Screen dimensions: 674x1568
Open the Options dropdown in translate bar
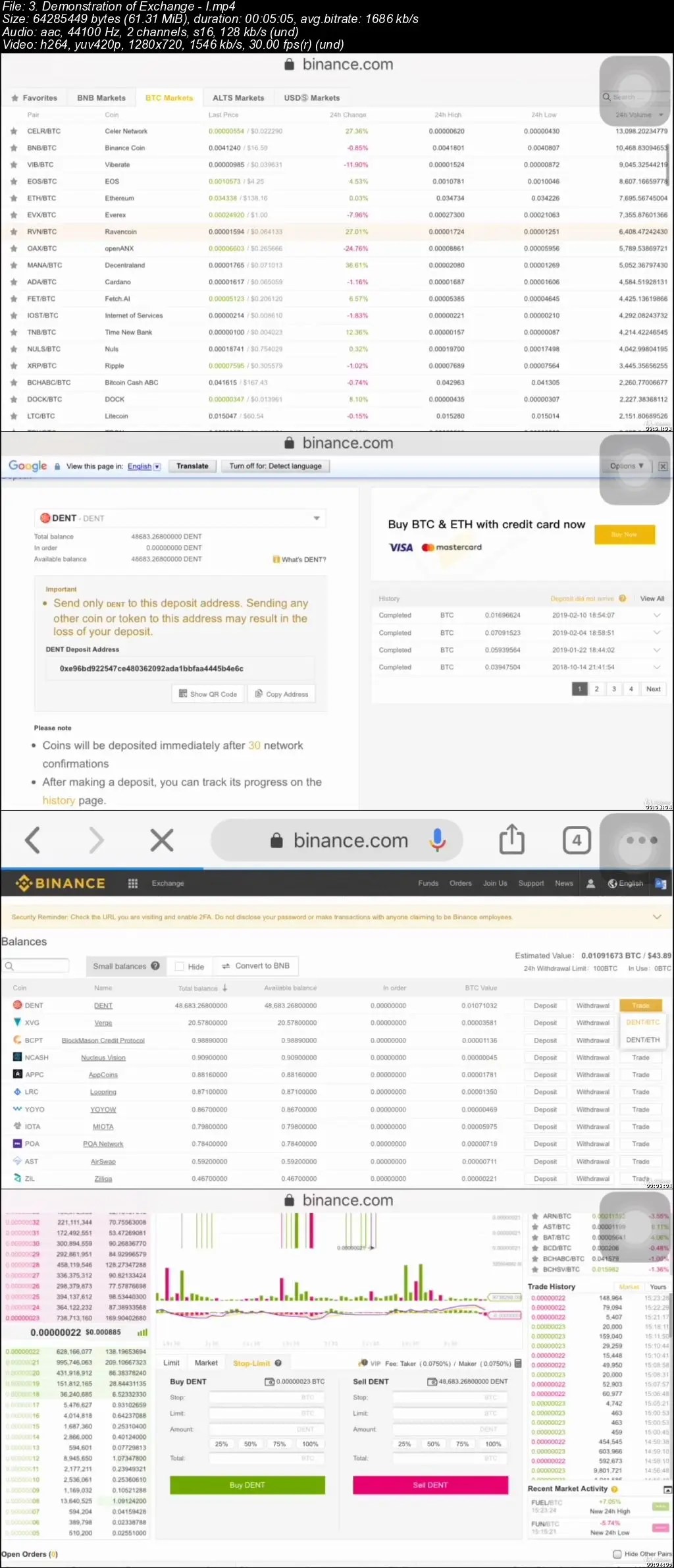click(627, 466)
